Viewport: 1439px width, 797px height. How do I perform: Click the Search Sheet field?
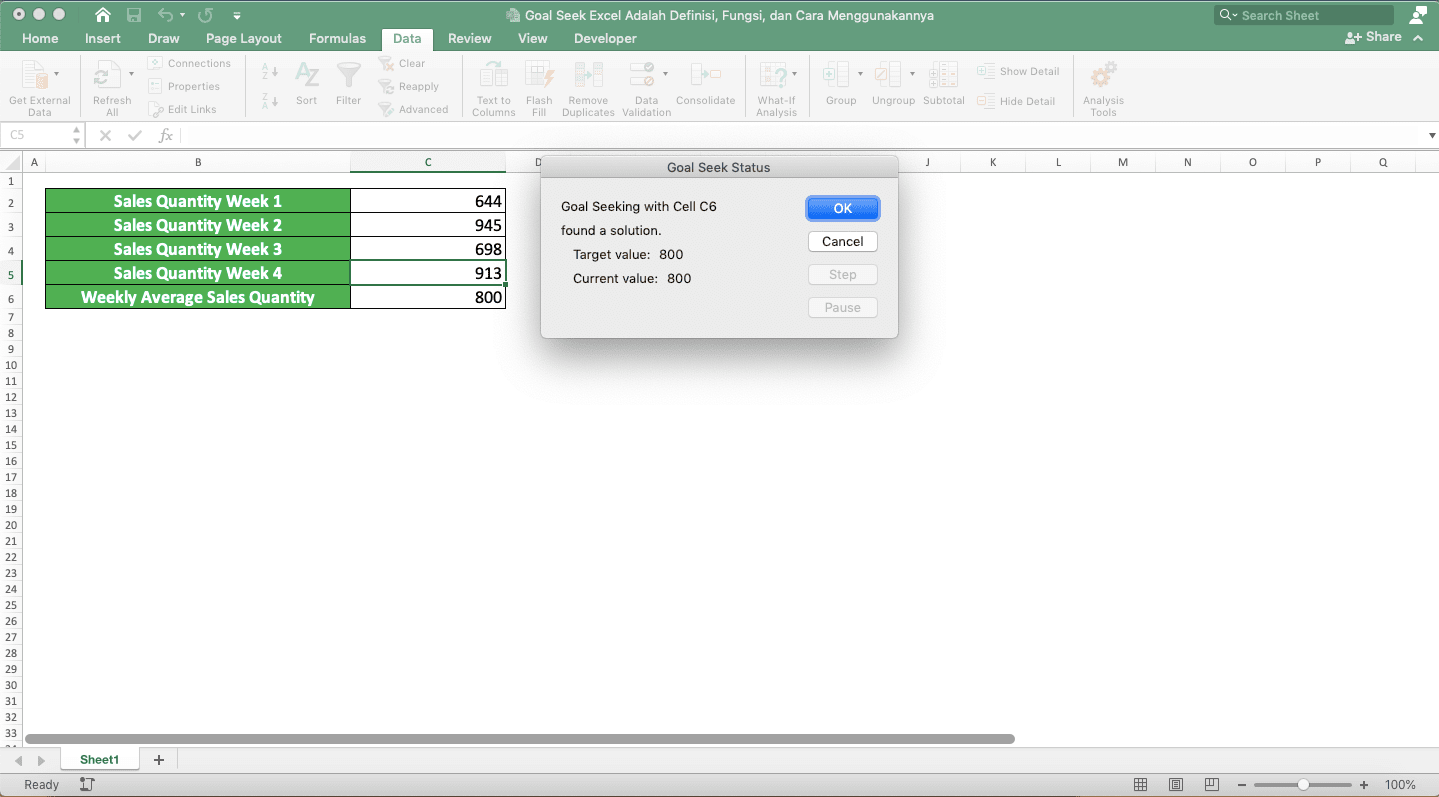1304,15
